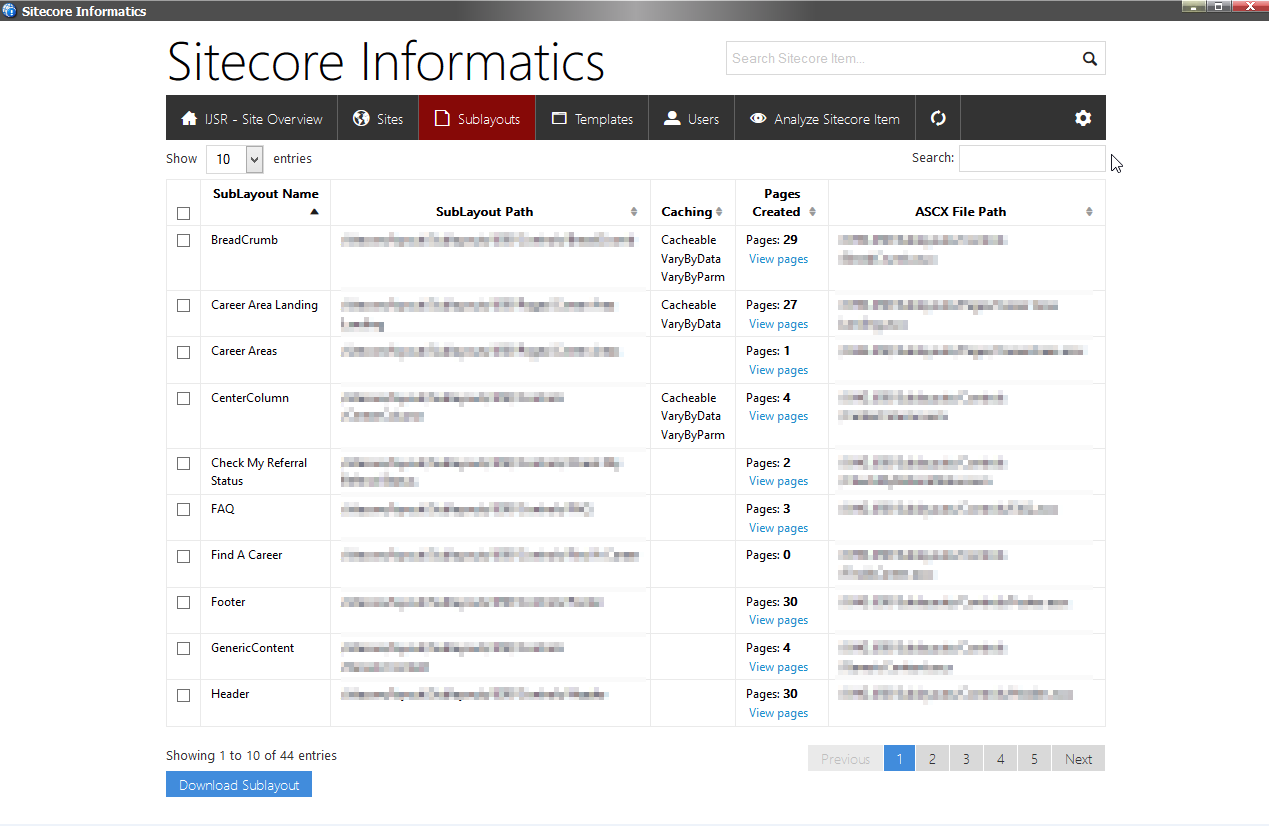Screen dimensions: 1269x826
Task: Click the BreadCrumb sublayout name
Action: point(244,240)
